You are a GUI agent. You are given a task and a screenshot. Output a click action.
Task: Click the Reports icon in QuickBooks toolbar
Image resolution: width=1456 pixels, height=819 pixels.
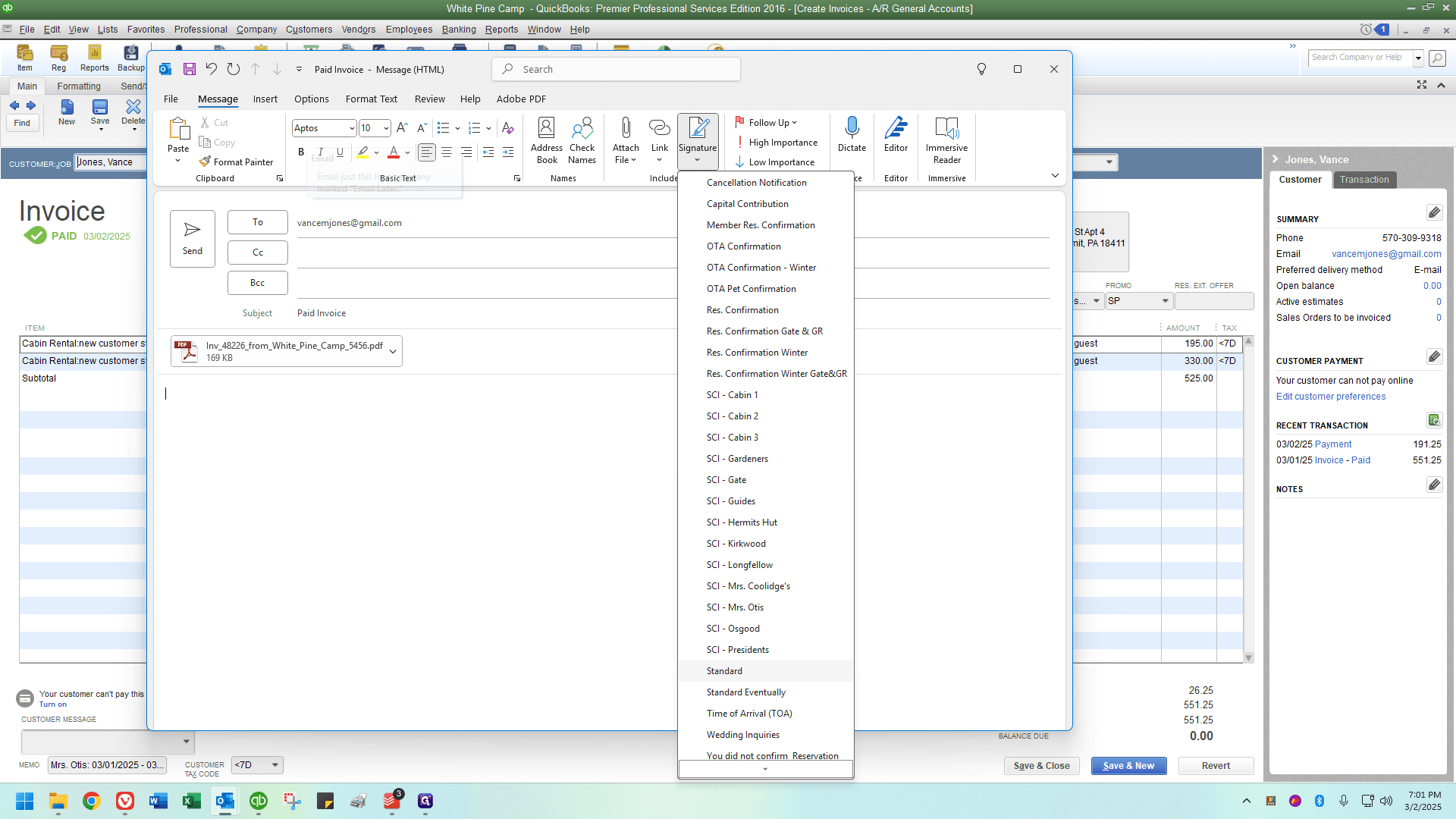click(95, 58)
